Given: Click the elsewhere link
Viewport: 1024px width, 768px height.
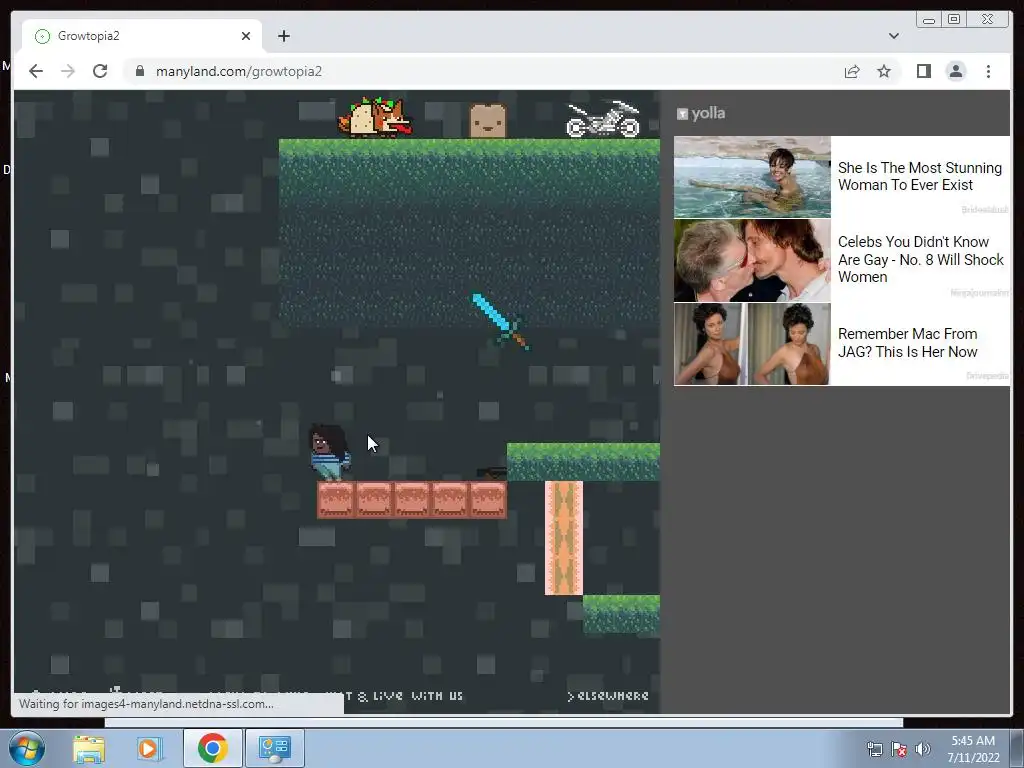Looking at the screenshot, I should [x=608, y=696].
